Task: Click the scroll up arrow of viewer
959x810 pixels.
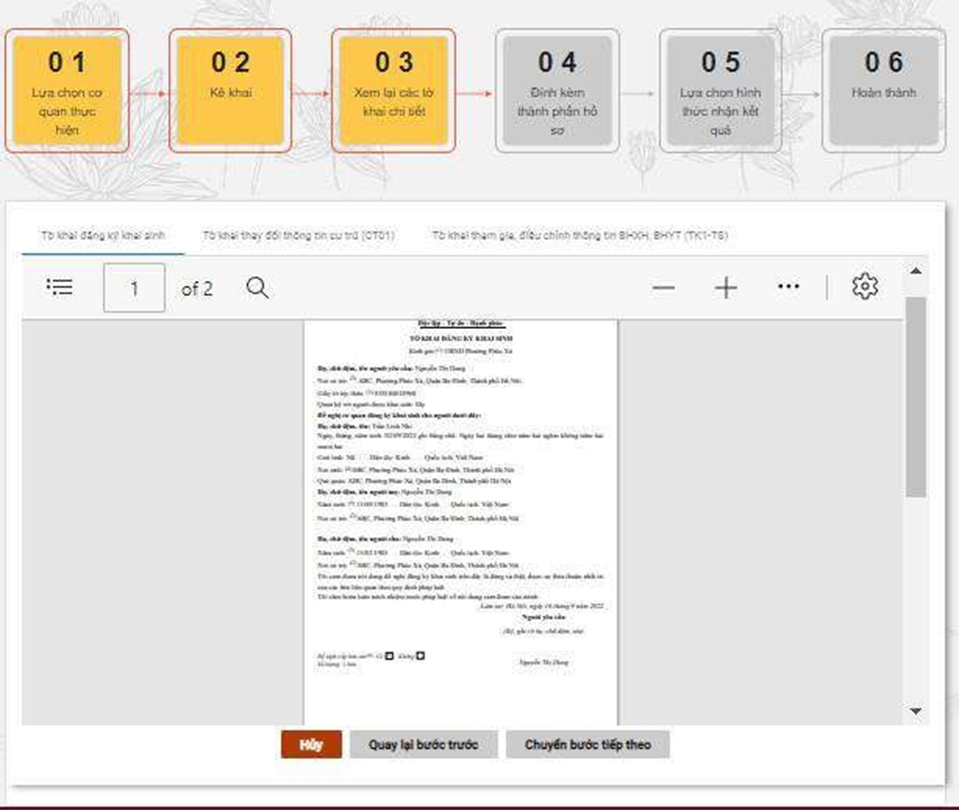Action: pos(915,271)
